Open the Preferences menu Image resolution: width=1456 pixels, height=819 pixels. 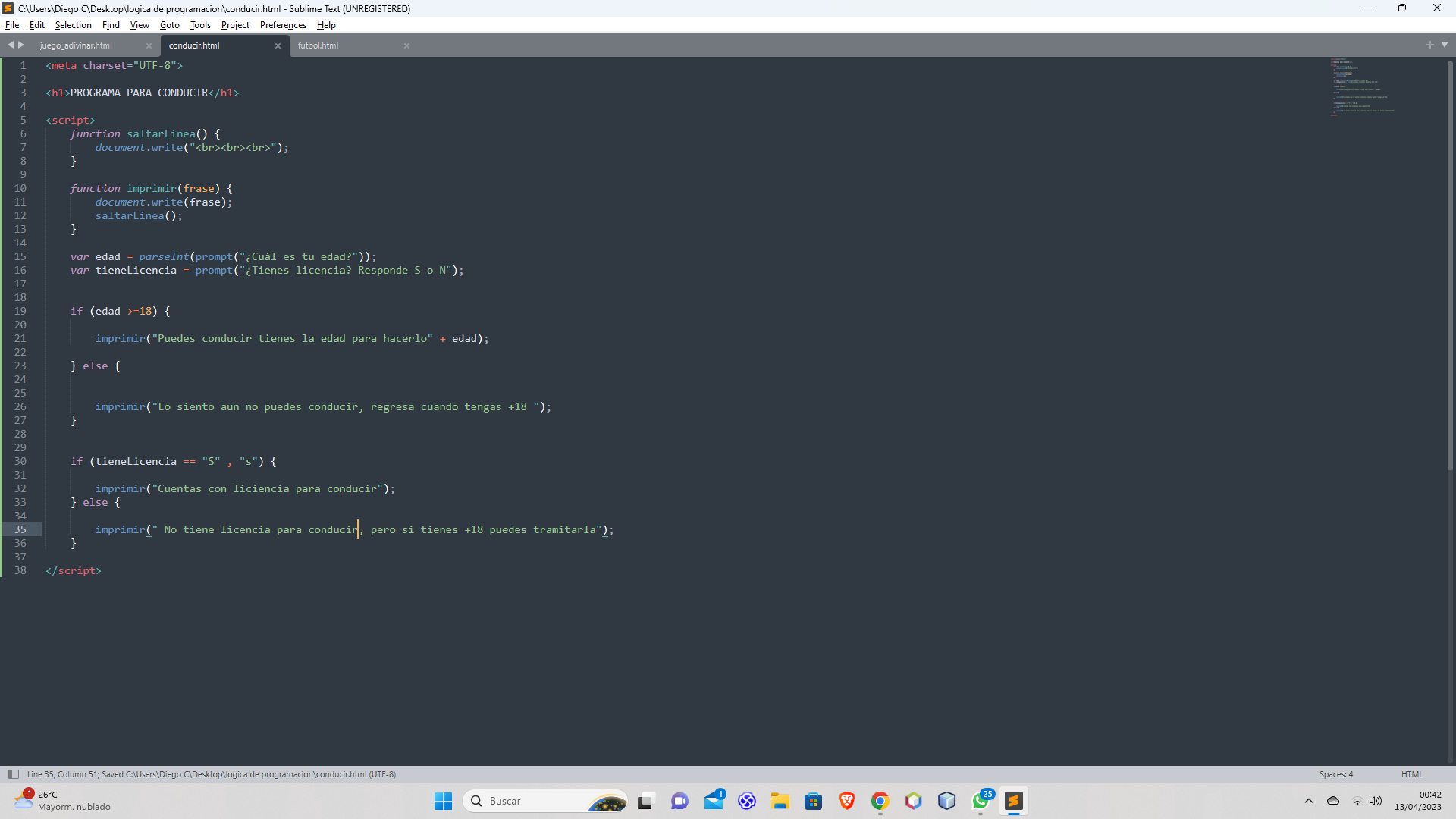click(x=283, y=25)
